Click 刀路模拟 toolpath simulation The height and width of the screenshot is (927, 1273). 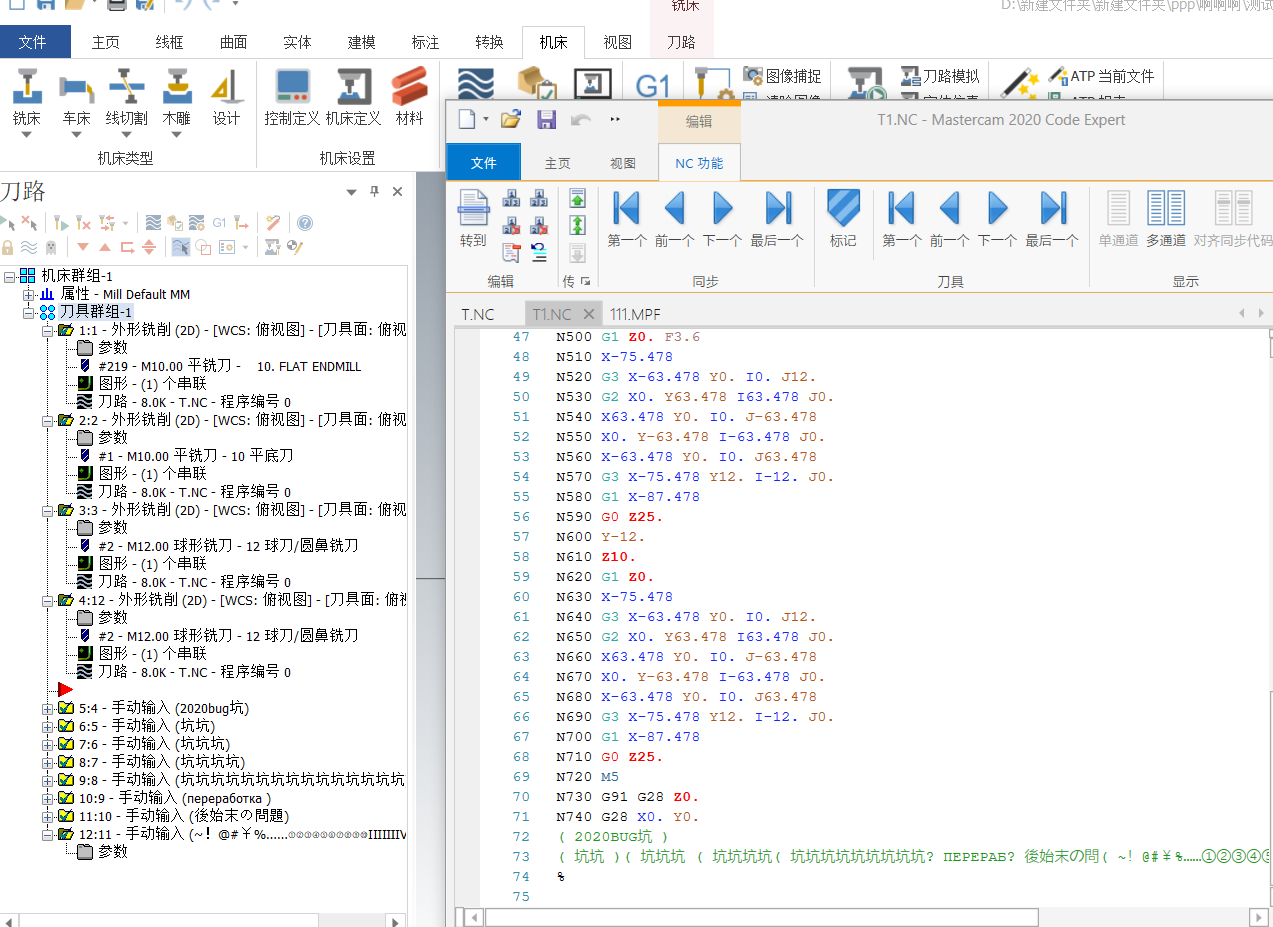(940, 76)
